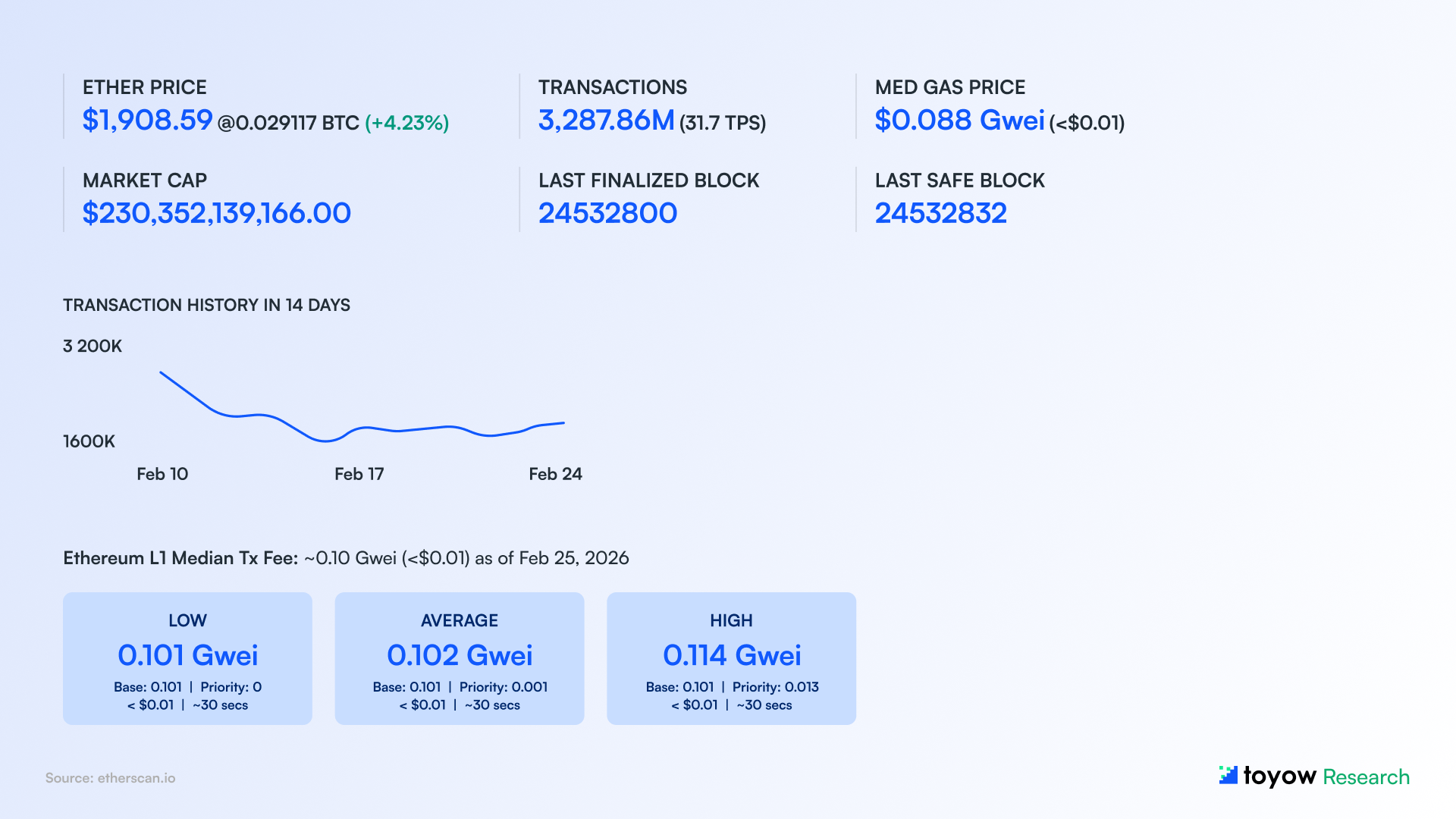Open last finalized block 24532800
Image resolution: width=1456 pixels, height=819 pixels.
tap(607, 213)
